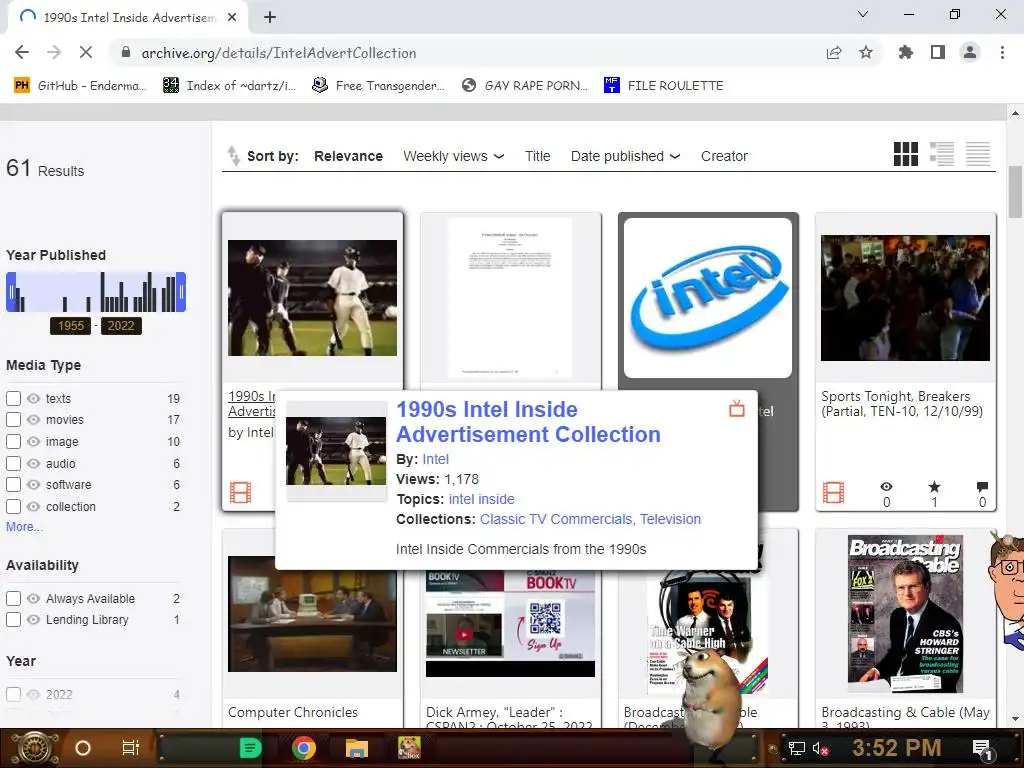Check the audio media type checkbox
Image resolution: width=1024 pixels, height=768 pixels.
click(x=13, y=464)
